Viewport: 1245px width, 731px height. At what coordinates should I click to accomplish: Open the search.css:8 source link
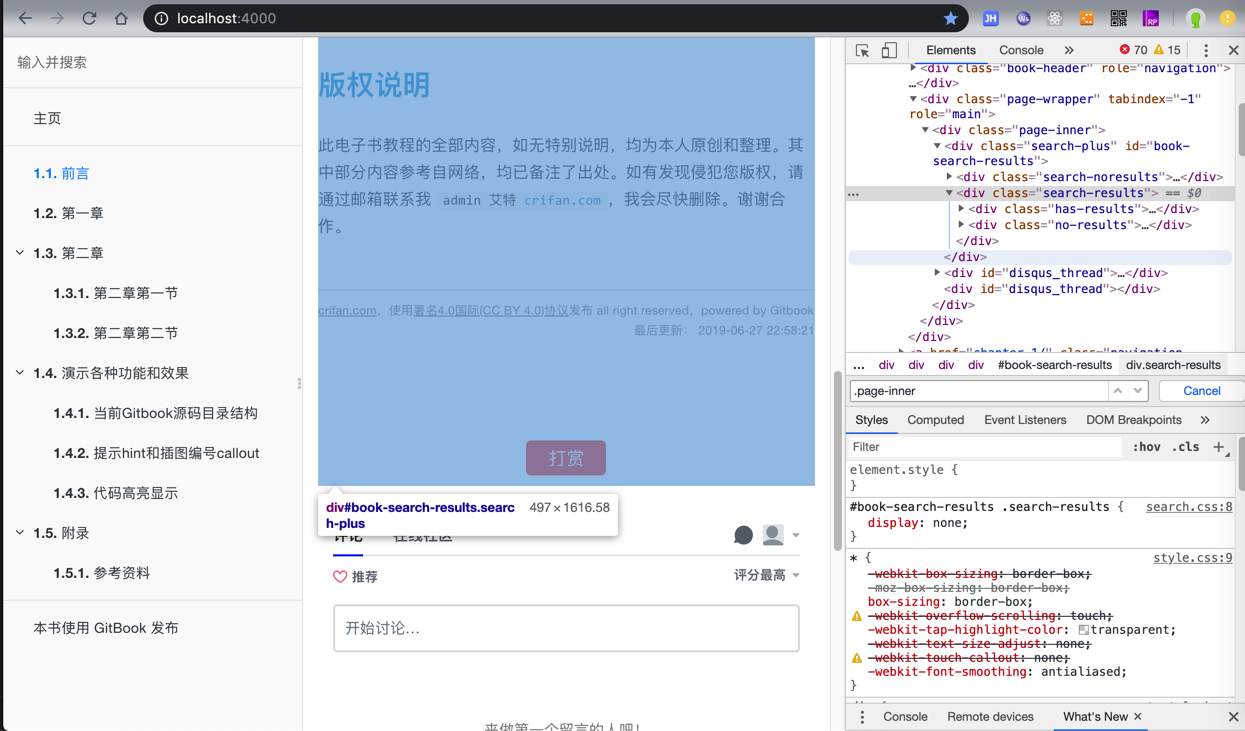click(1189, 507)
